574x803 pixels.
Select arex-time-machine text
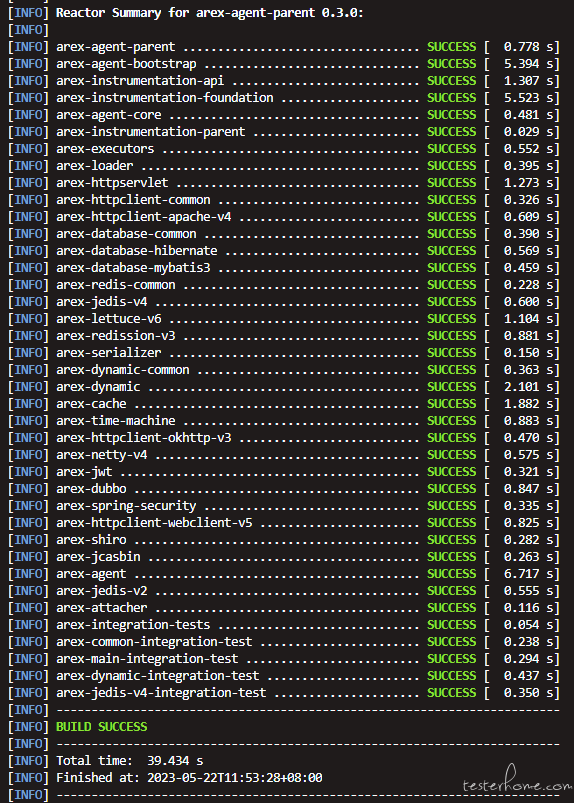115,420
